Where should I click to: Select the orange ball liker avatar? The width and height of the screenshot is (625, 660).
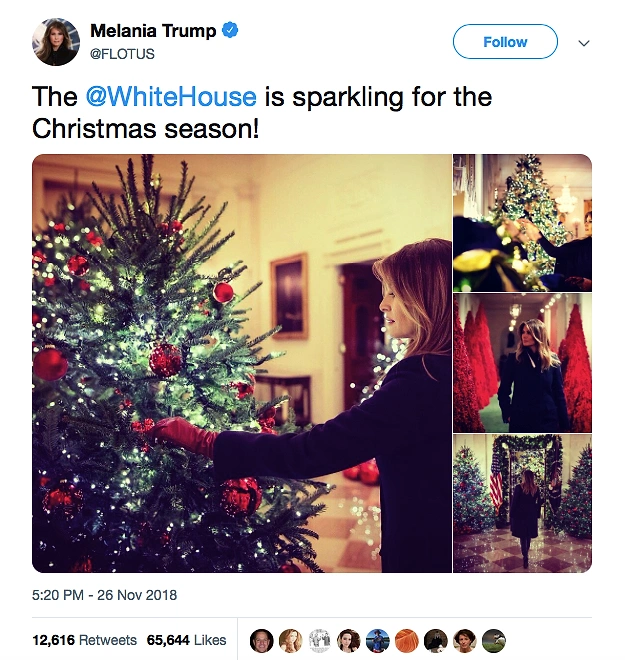406,640
